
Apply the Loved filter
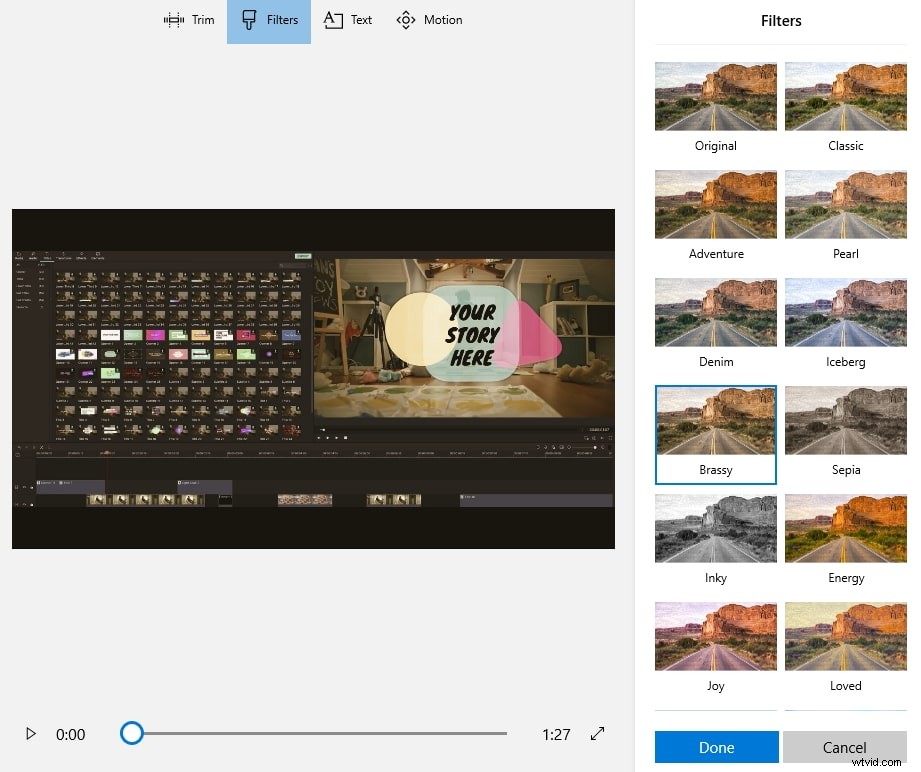[x=845, y=636]
